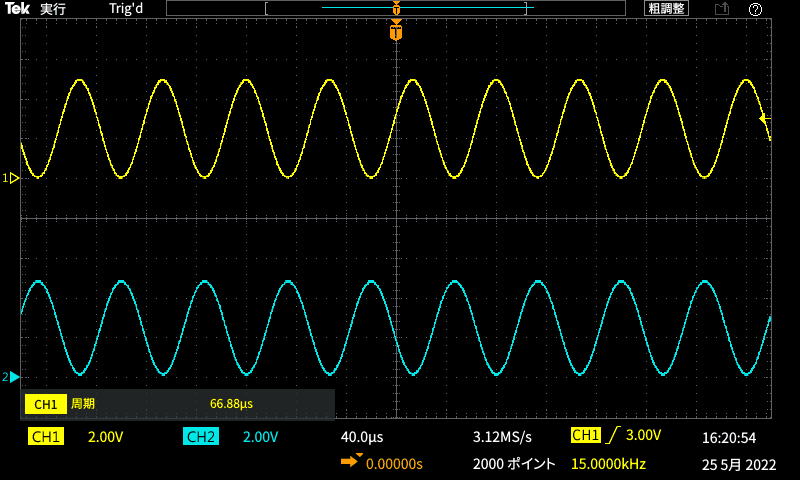Click the waveform record overview bar
Image resolution: width=800 pixels, height=480 pixels.
click(x=396, y=9)
